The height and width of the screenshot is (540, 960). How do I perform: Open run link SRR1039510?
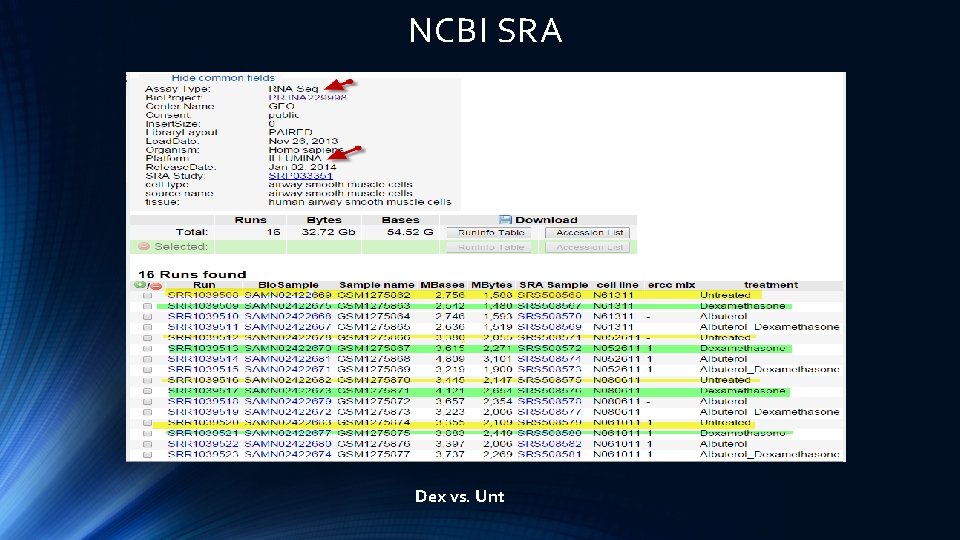click(x=203, y=317)
